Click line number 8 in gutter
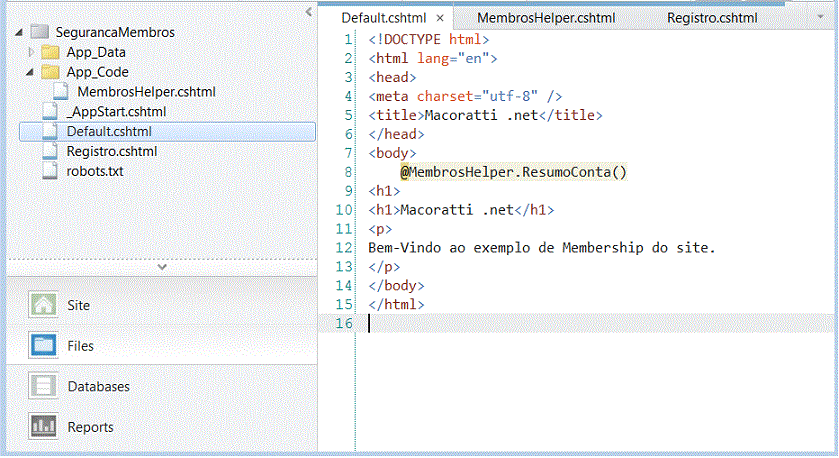This screenshot has width=839, height=458. [348, 172]
